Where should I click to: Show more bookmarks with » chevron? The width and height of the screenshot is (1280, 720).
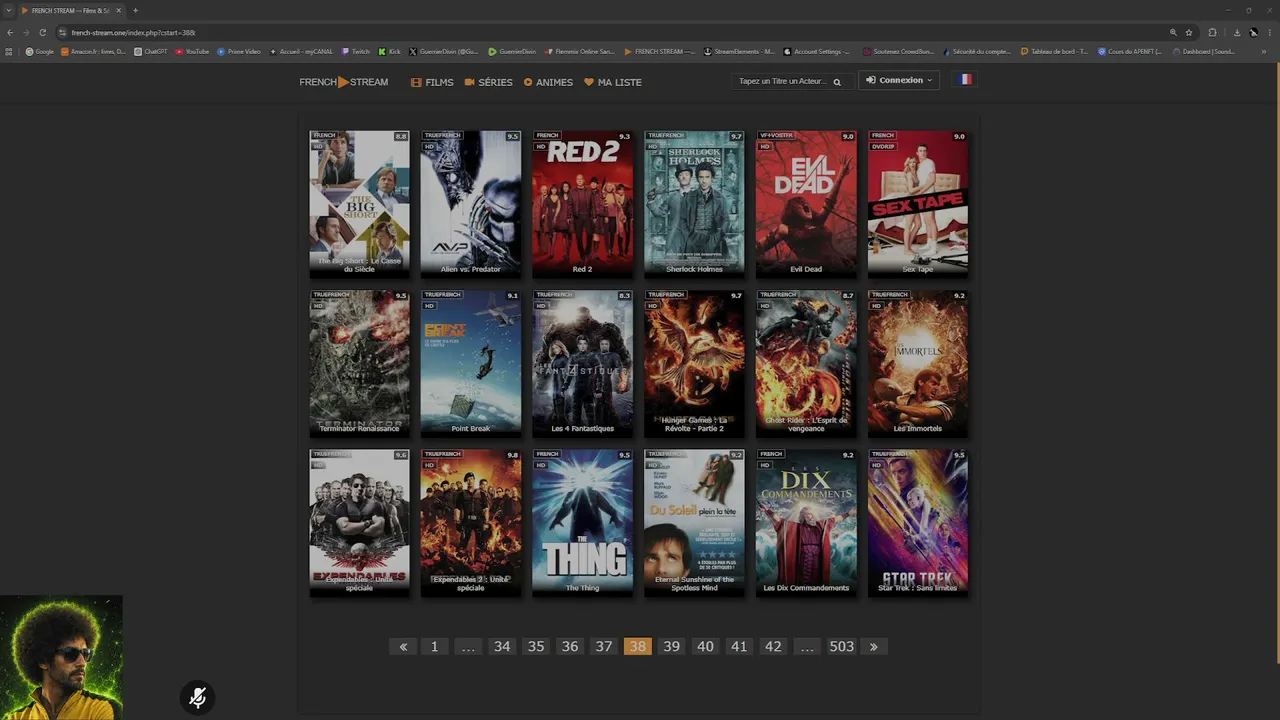[x=1264, y=51]
